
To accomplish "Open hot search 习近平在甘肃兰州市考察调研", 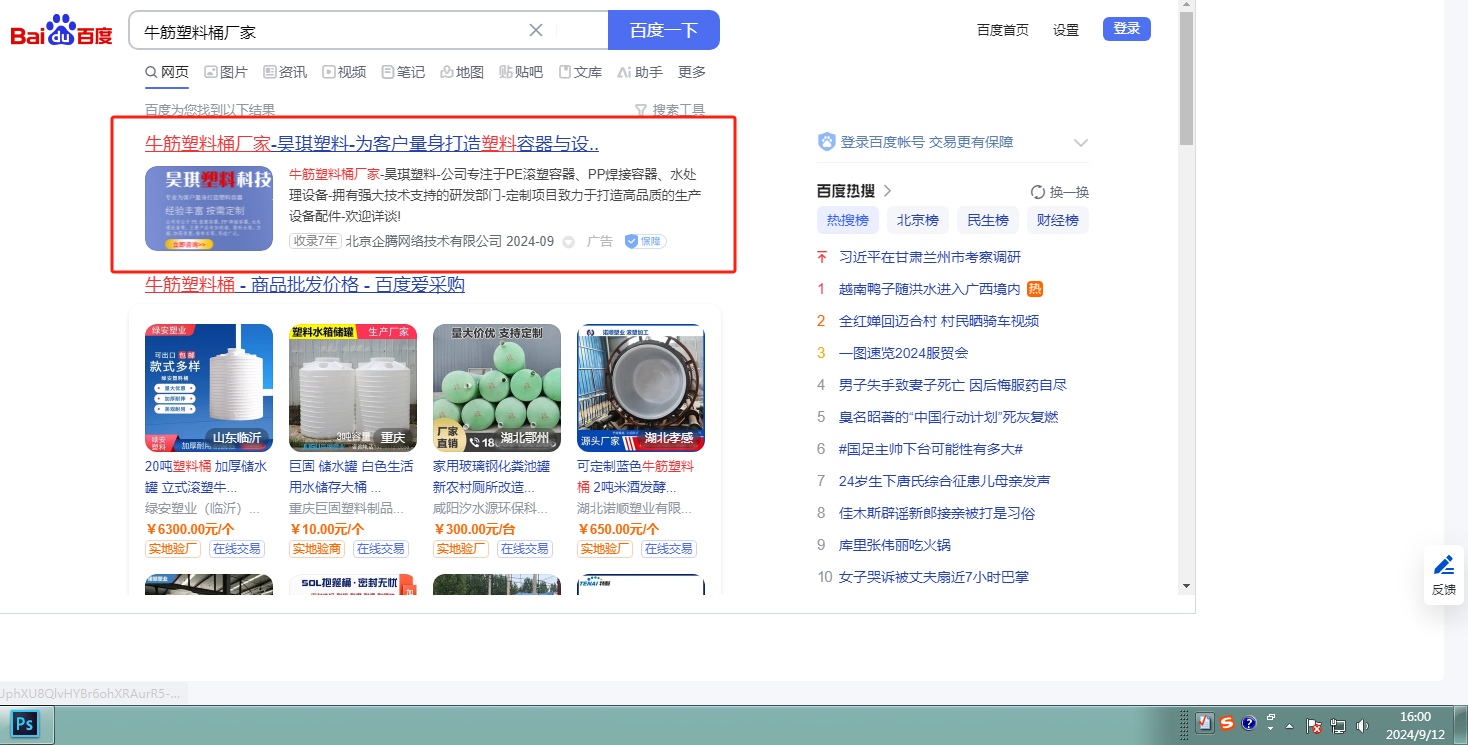I will coord(930,257).
